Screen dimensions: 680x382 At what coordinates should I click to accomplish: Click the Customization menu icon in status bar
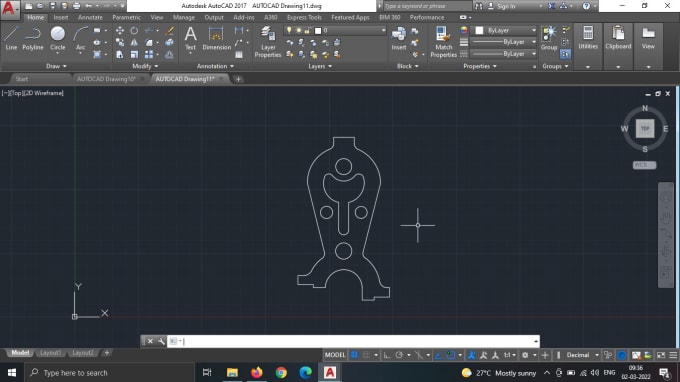pos(673,355)
